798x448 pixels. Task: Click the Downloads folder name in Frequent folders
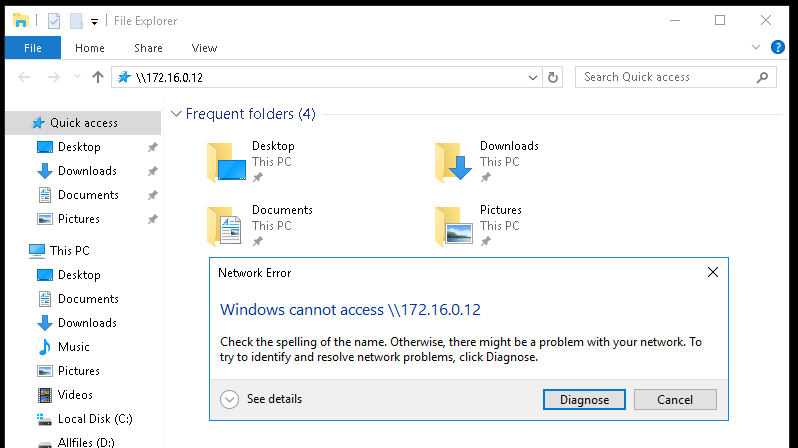click(509, 146)
